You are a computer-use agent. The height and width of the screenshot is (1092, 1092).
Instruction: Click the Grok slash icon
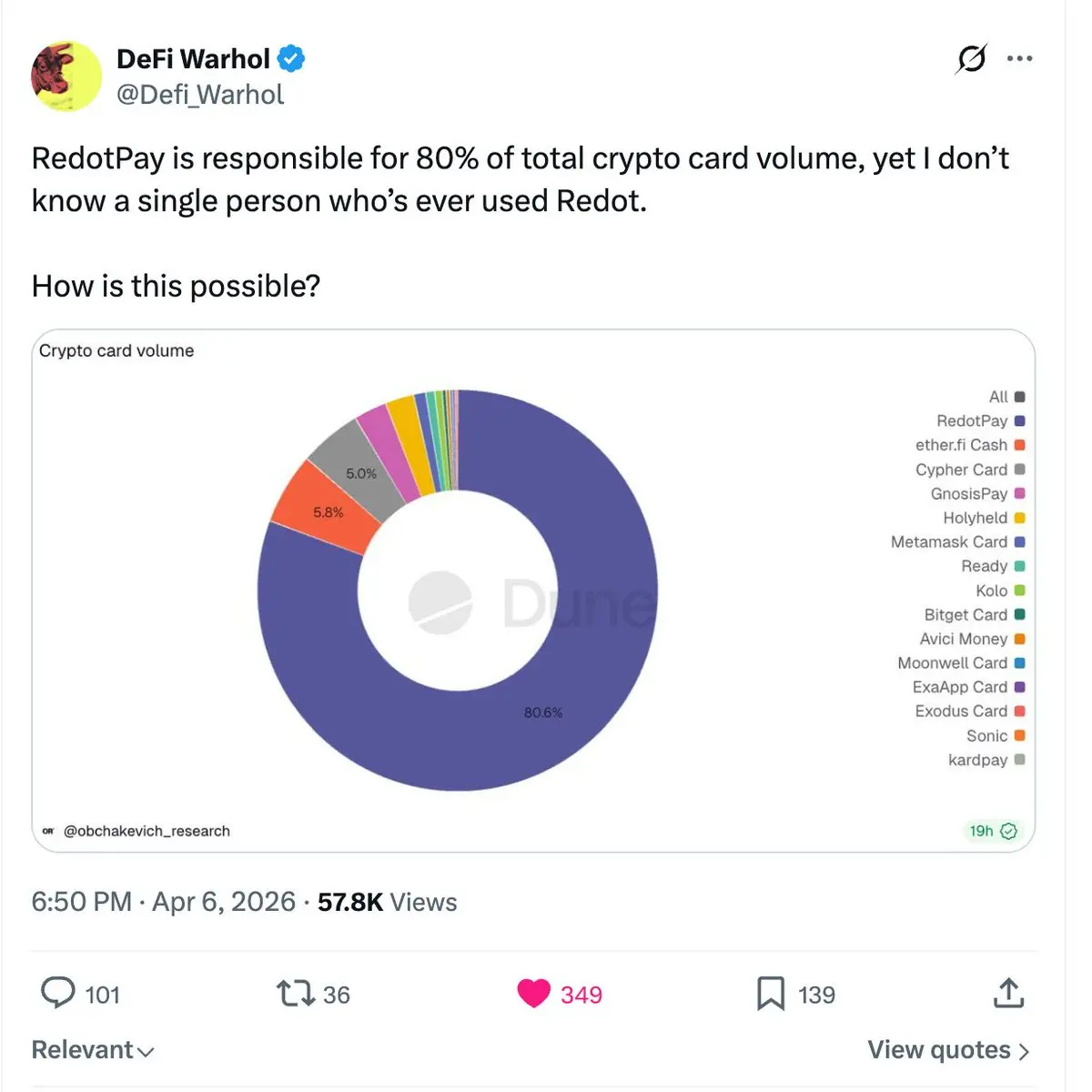971,59
